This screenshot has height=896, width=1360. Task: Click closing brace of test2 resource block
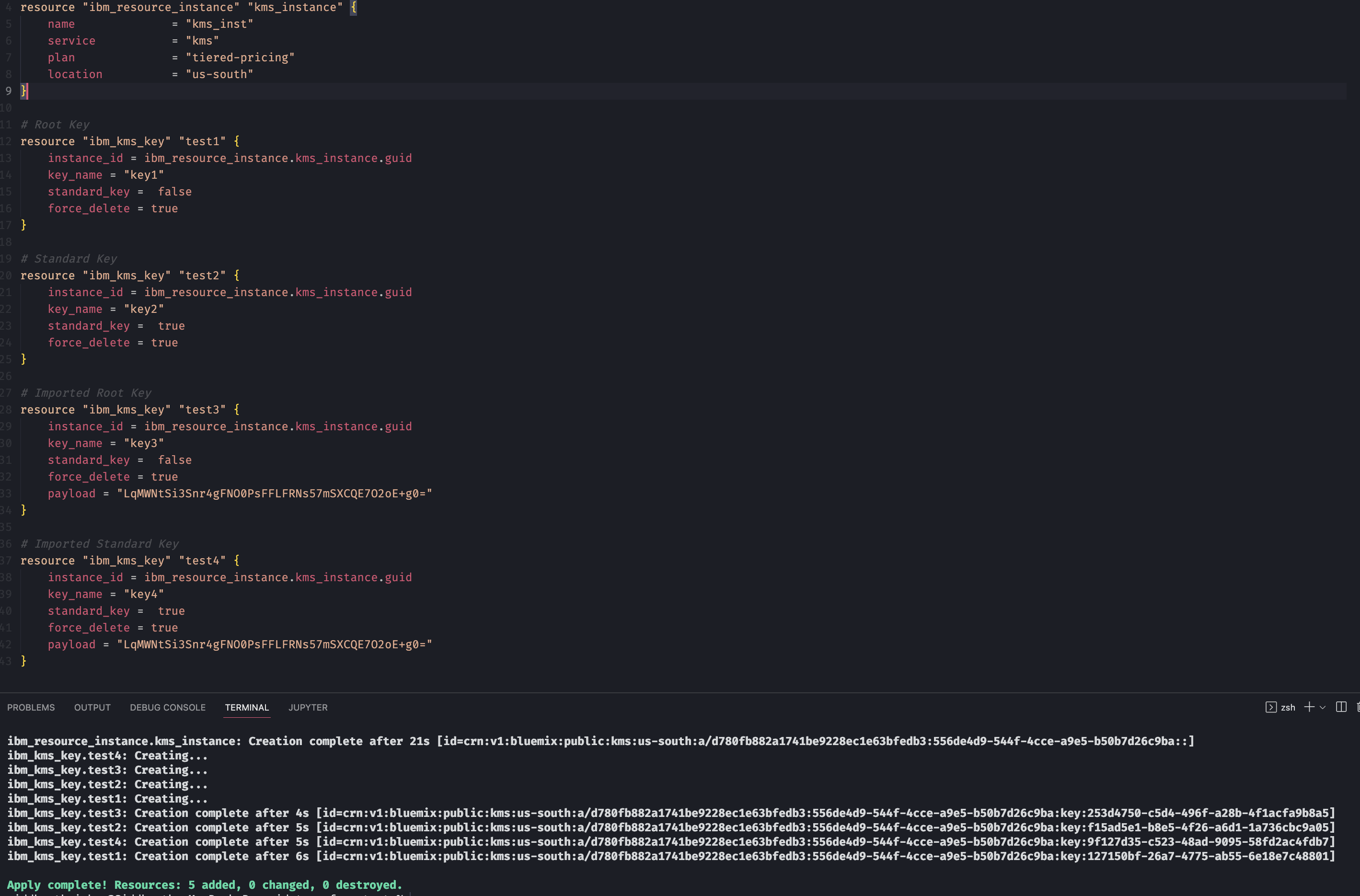point(23,359)
